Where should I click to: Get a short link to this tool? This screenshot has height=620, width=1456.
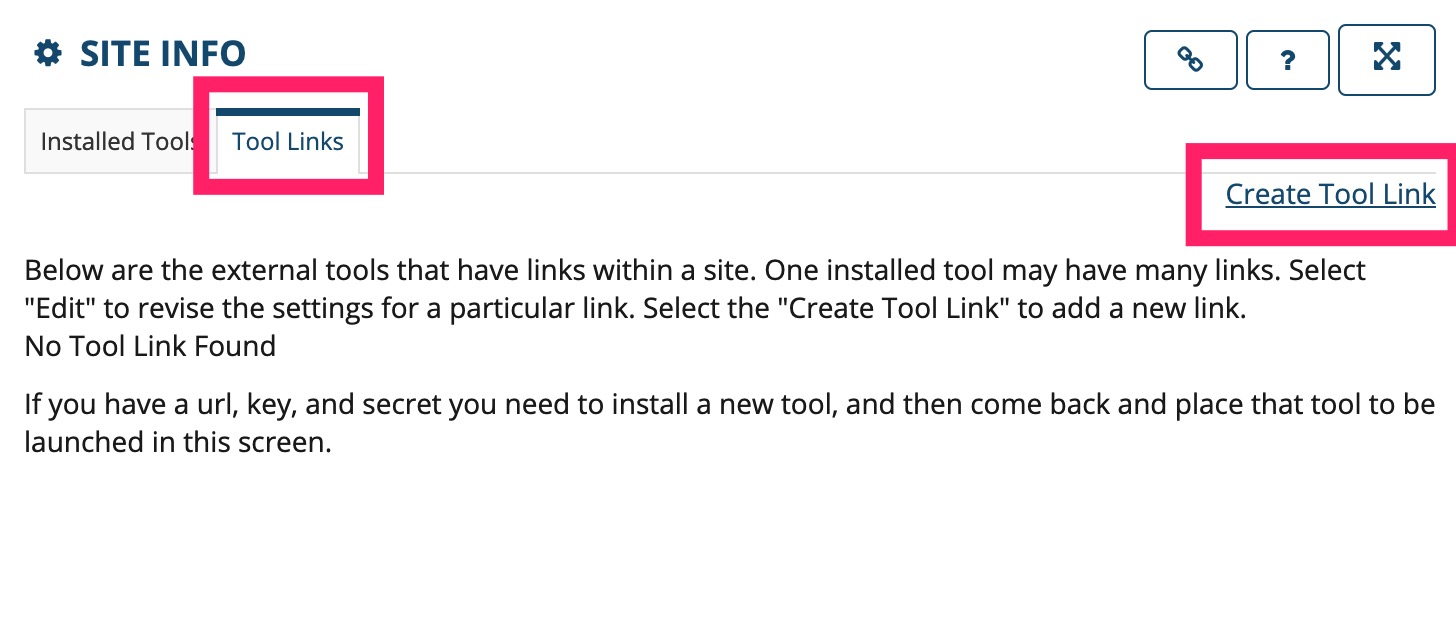pos(1190,60)
